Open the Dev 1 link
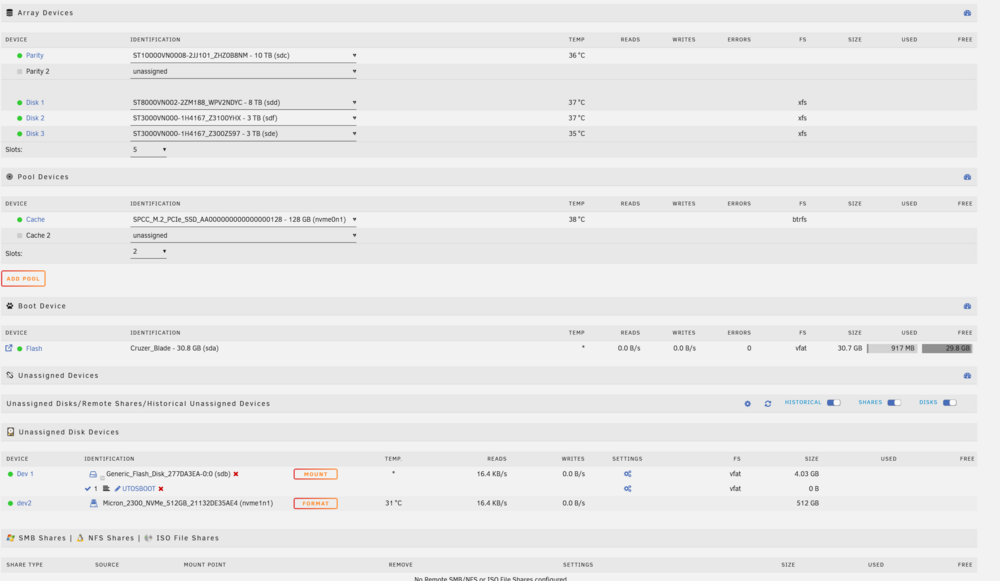 (x=25, y=474)
